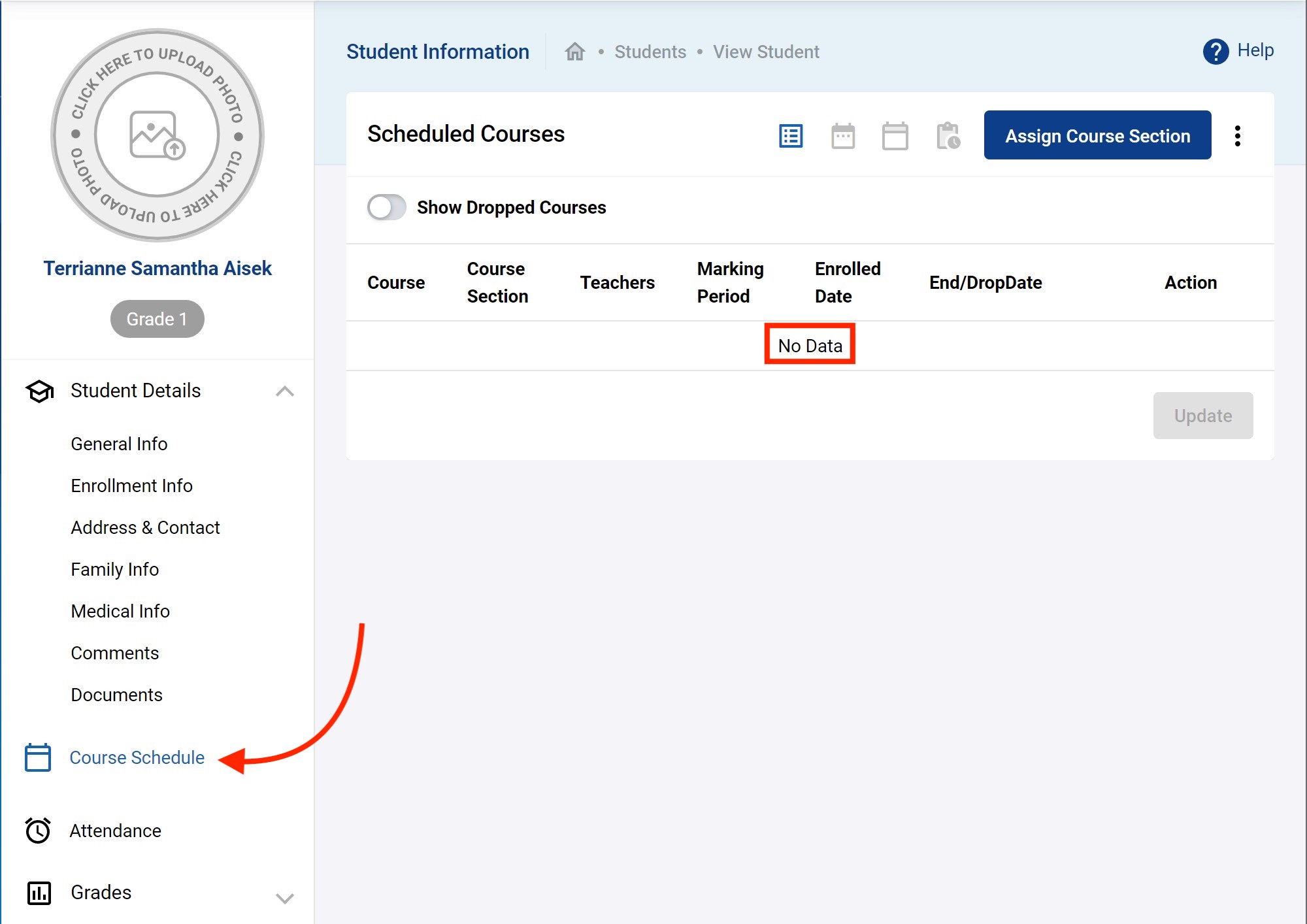Open Attendance in sidebar

(x=115, y=831)
